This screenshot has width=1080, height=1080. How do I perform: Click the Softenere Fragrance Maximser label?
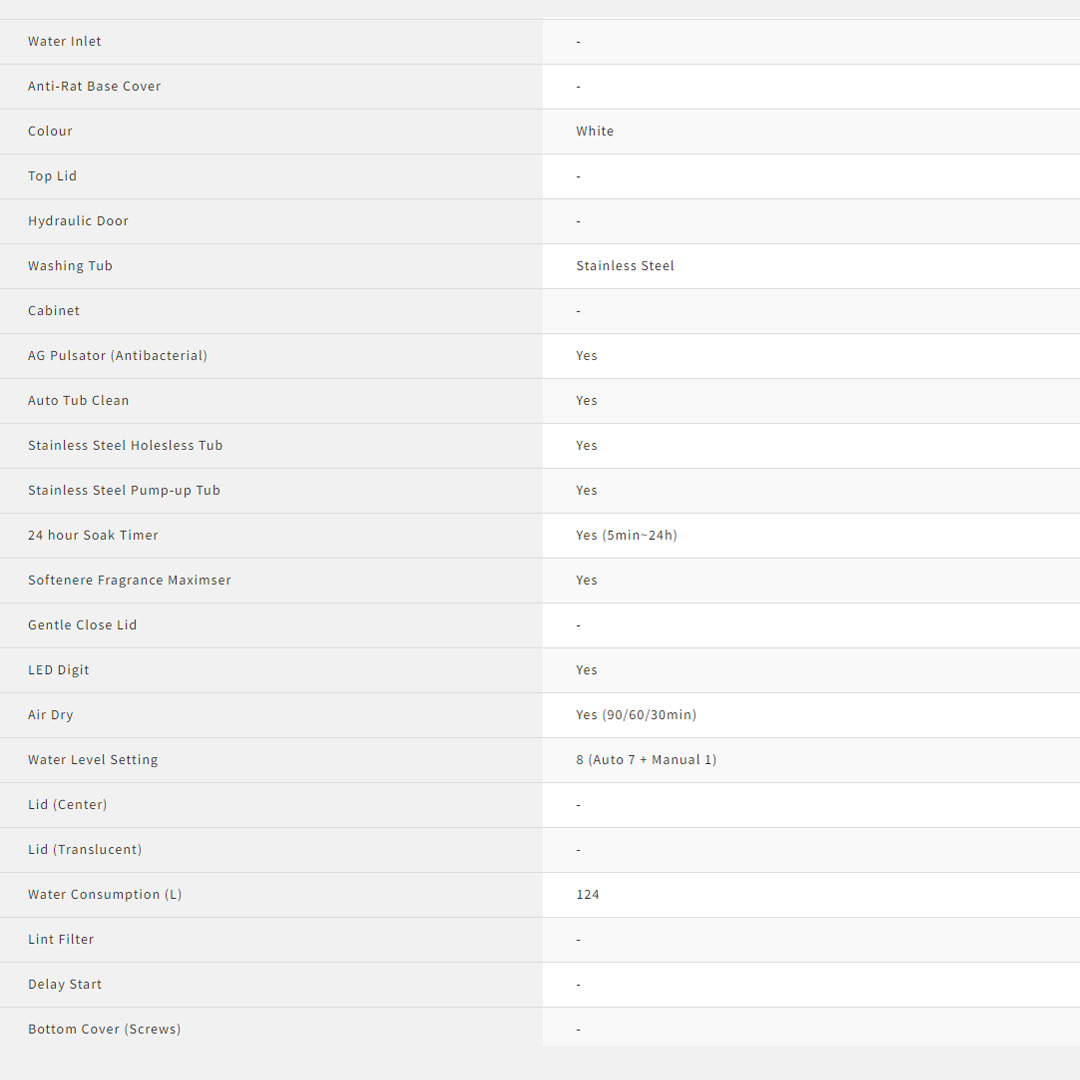[129, 580]
